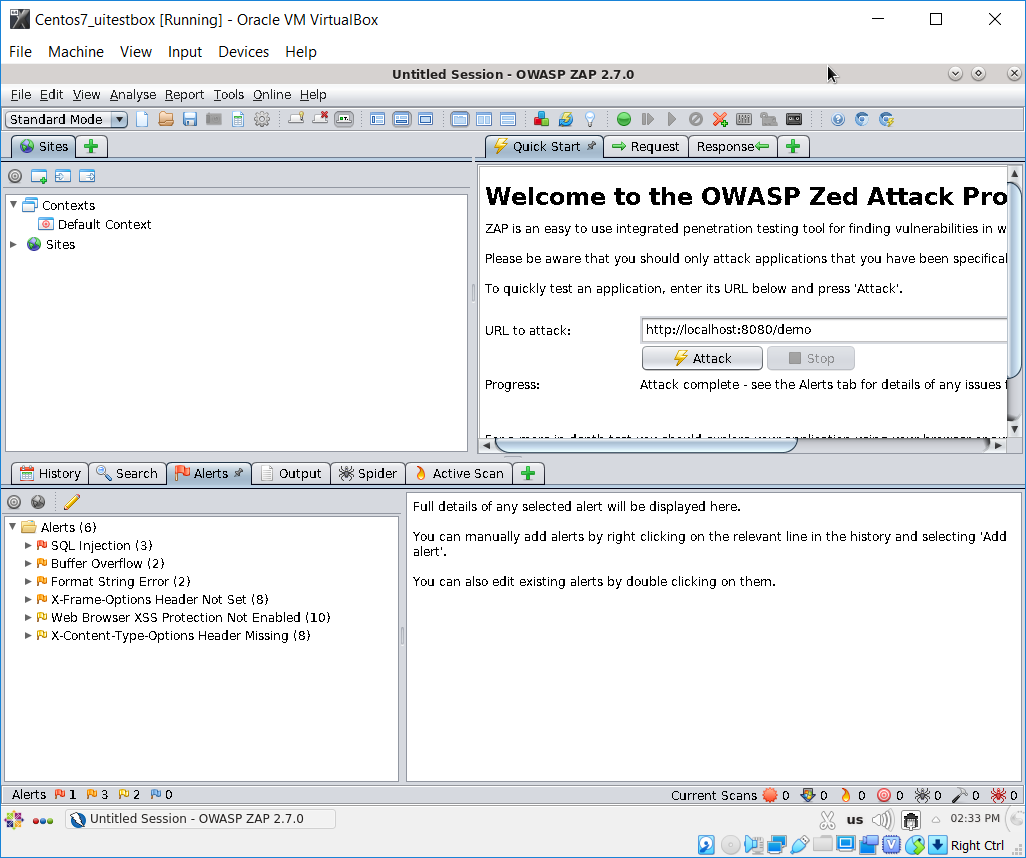Toggle the show all tabs red X icon
The width and height of the screenshot is (1026, 858).
tap(320, 119)
